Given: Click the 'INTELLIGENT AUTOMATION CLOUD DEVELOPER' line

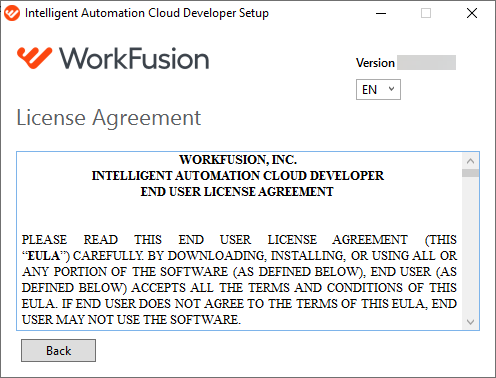Looking at the screenshot, I should click(238, 176).
